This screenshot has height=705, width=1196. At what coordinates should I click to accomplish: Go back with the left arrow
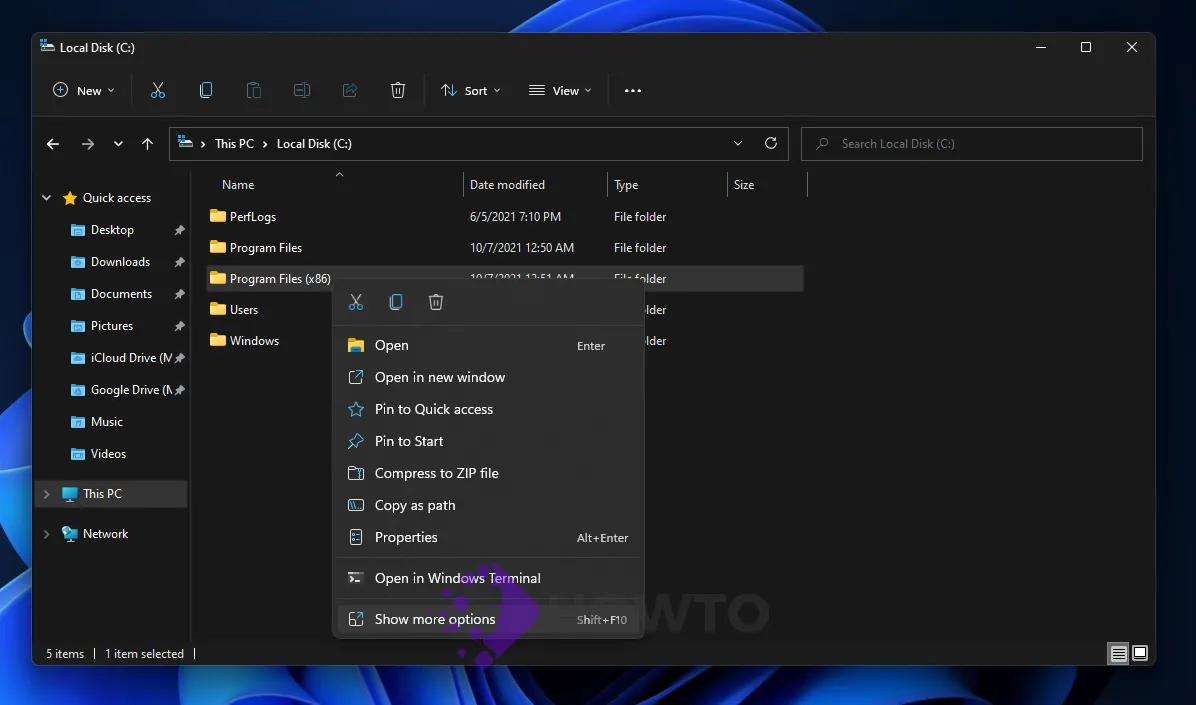coord(53,143)
